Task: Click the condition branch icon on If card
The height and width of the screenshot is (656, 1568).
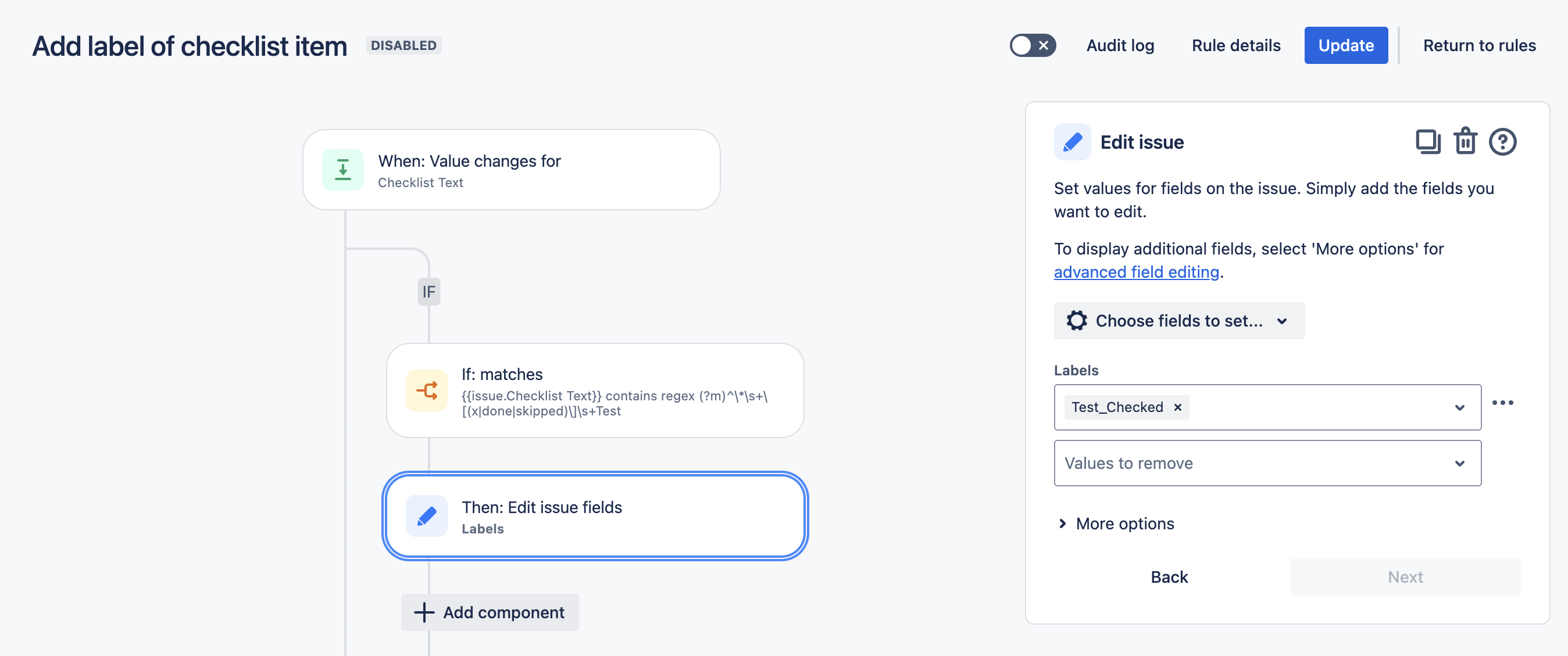Action: (427, 390)
